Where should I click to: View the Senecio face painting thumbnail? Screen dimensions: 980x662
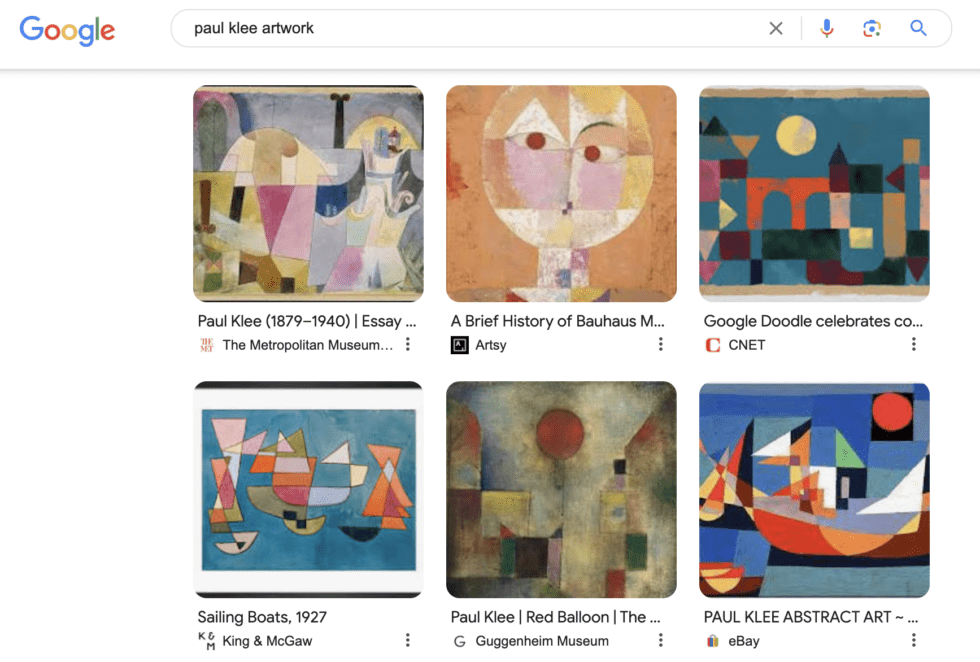(561, 194)
